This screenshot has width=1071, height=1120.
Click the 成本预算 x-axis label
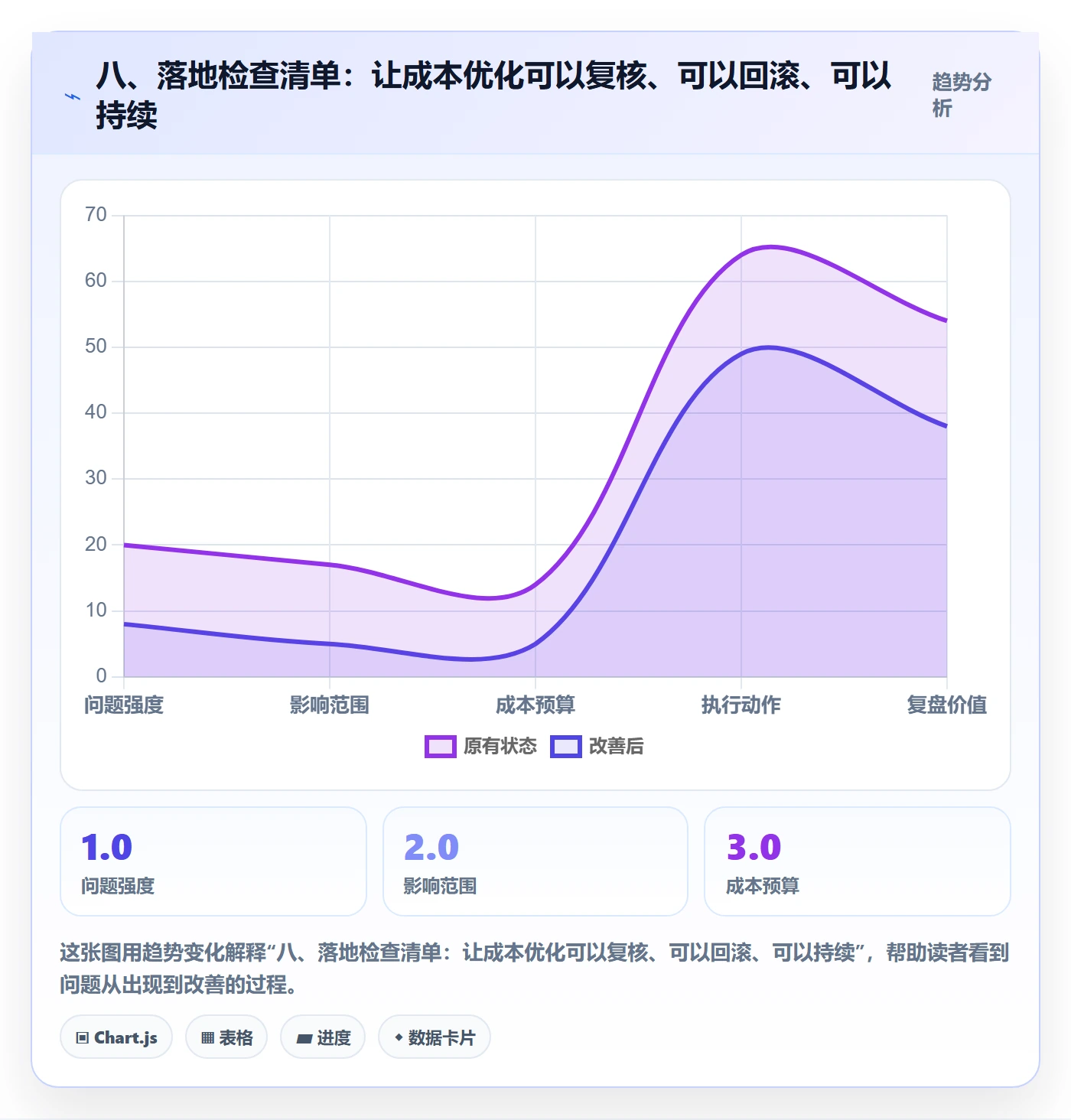[535, 705]
